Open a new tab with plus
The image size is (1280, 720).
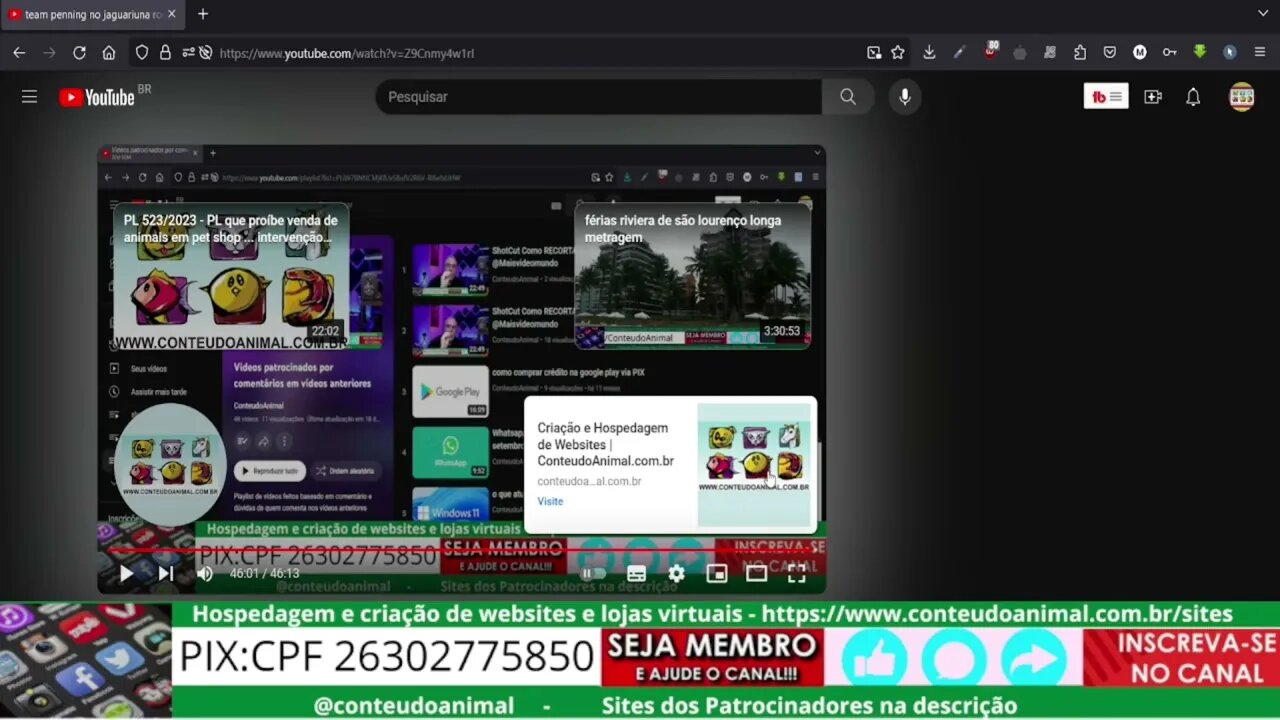pyautogui.click(x=203, y=14)
